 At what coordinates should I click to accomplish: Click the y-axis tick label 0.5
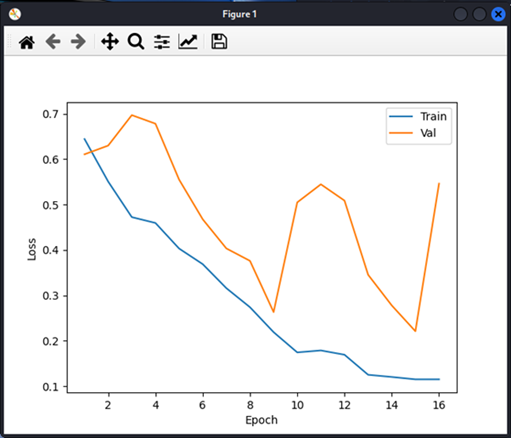[x=50, y=205]
